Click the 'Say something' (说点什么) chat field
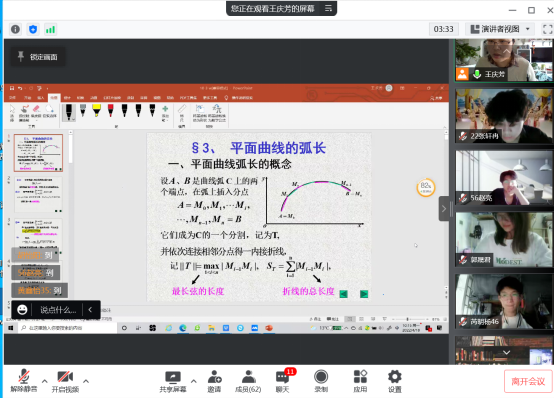The width and height of the screenshot is (554, 398). [58, 310]
